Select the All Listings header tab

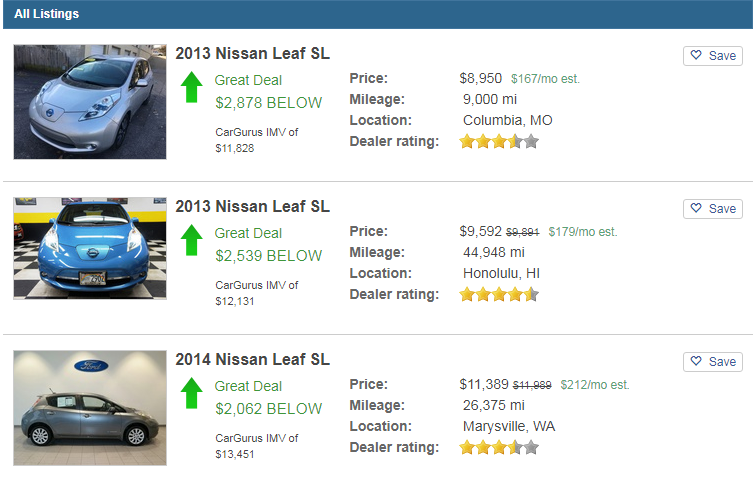point(46,14)
